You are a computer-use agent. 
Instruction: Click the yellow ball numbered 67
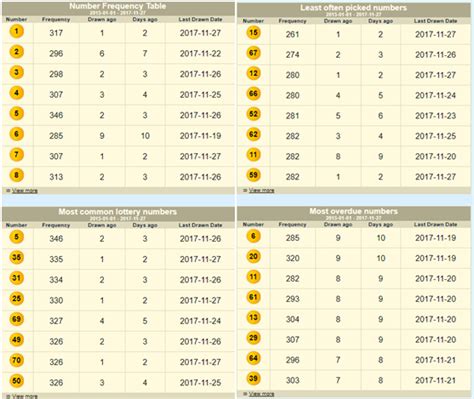[253, 53]
